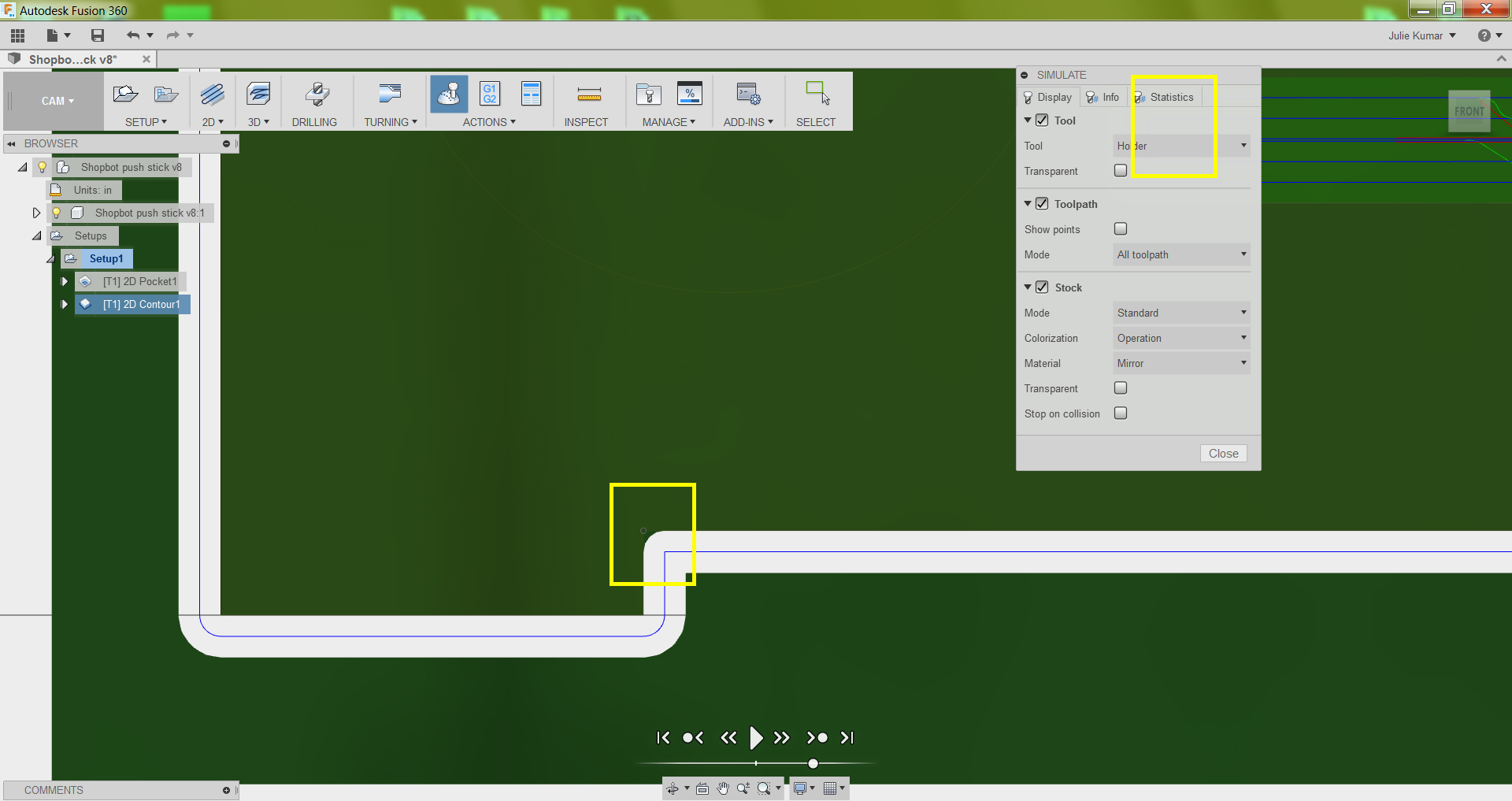Screen dimensions: 1512x801
Task: Expand the Shopbot push stick v8:1 node
Action: 36,213
